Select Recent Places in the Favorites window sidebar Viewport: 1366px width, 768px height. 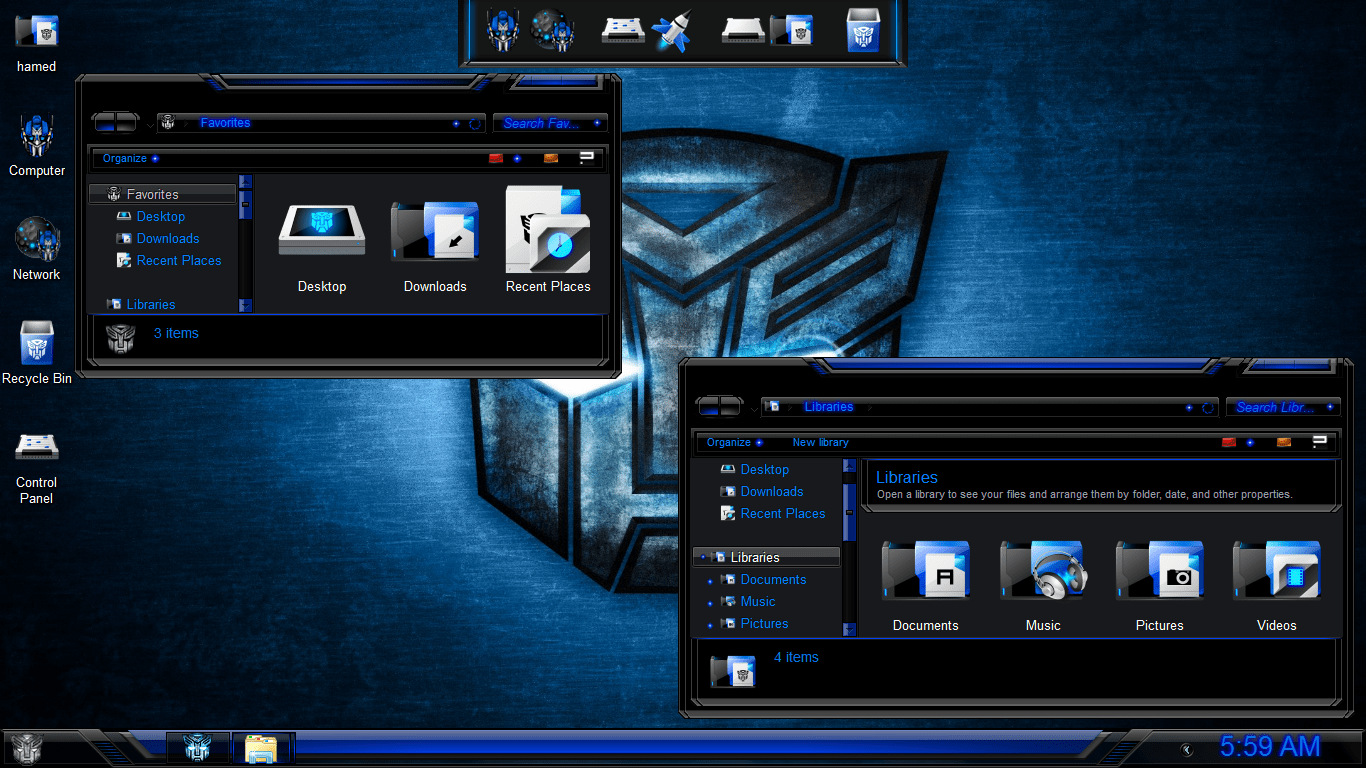169,260
